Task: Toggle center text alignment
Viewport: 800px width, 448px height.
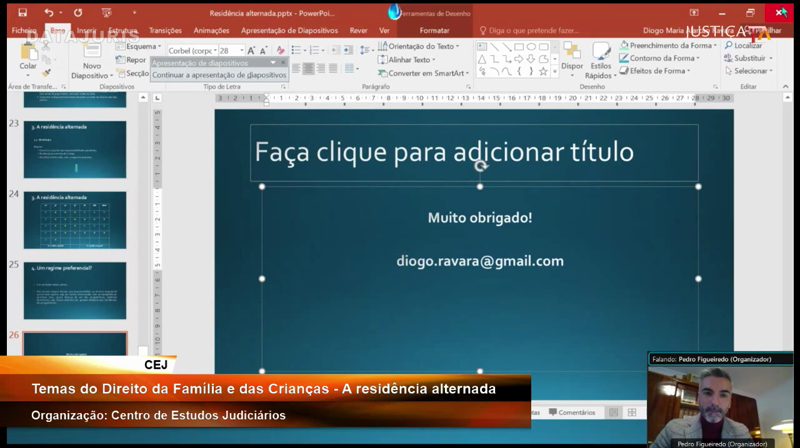Action: point(308,68)
